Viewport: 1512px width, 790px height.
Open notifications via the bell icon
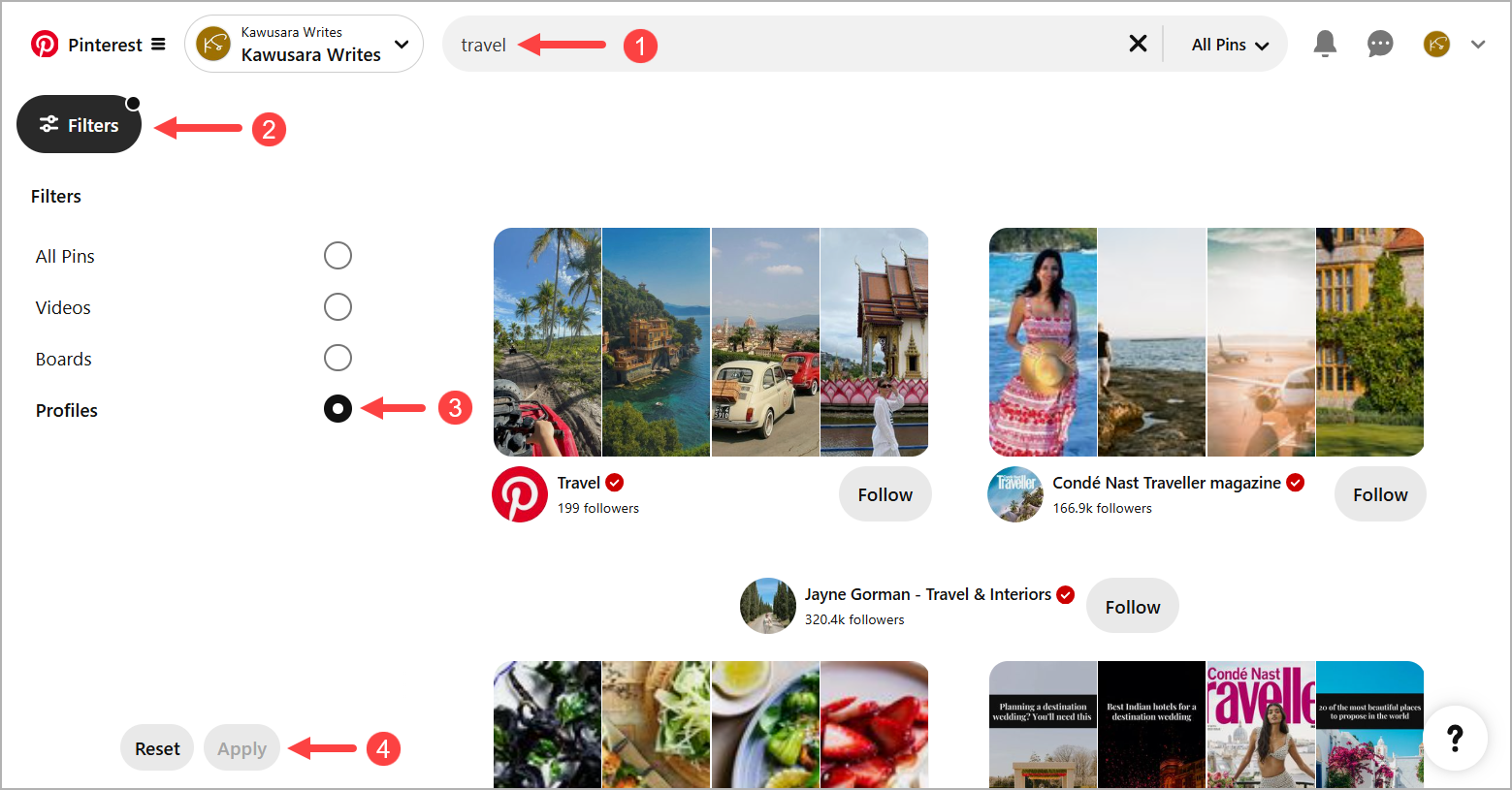coord(1324,43)
